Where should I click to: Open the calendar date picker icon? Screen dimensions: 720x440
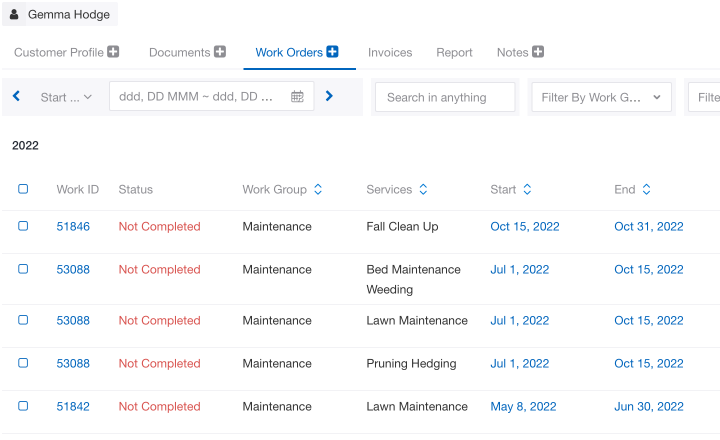(x=297, y=96)
